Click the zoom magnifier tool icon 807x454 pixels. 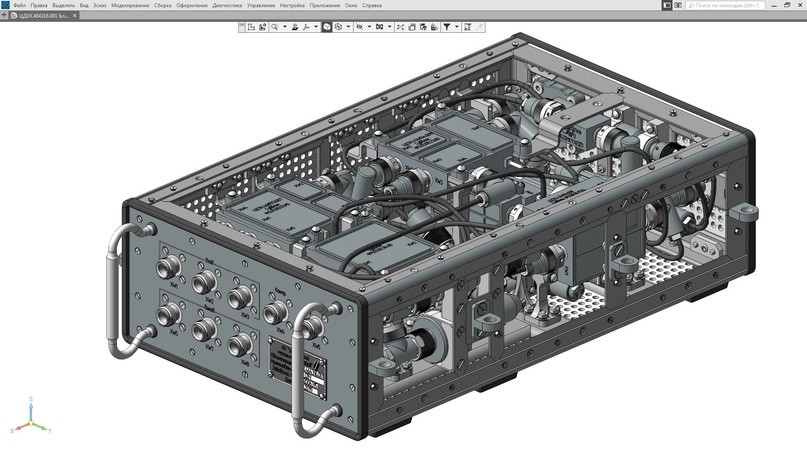[274, 27]
